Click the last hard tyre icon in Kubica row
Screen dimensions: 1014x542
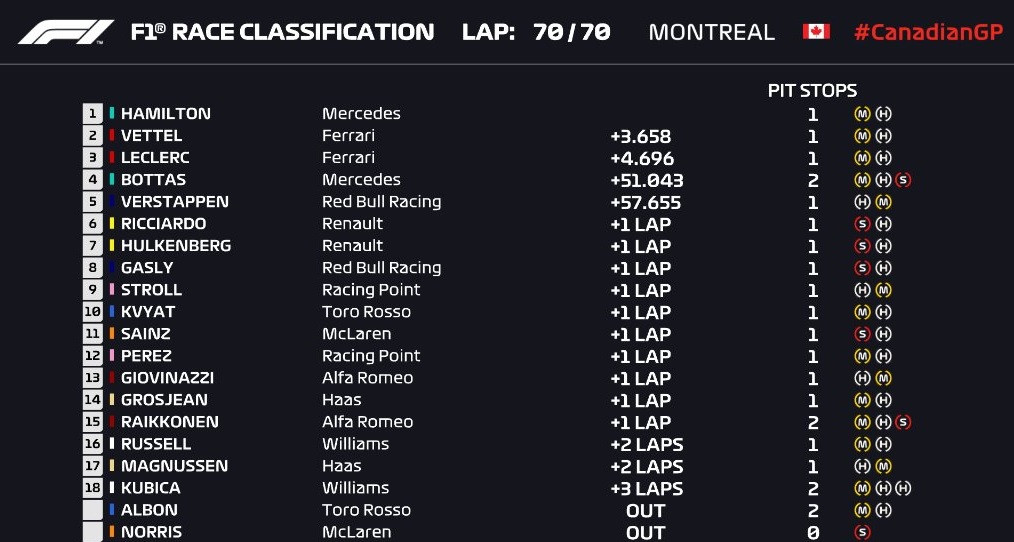coord(904,488)
